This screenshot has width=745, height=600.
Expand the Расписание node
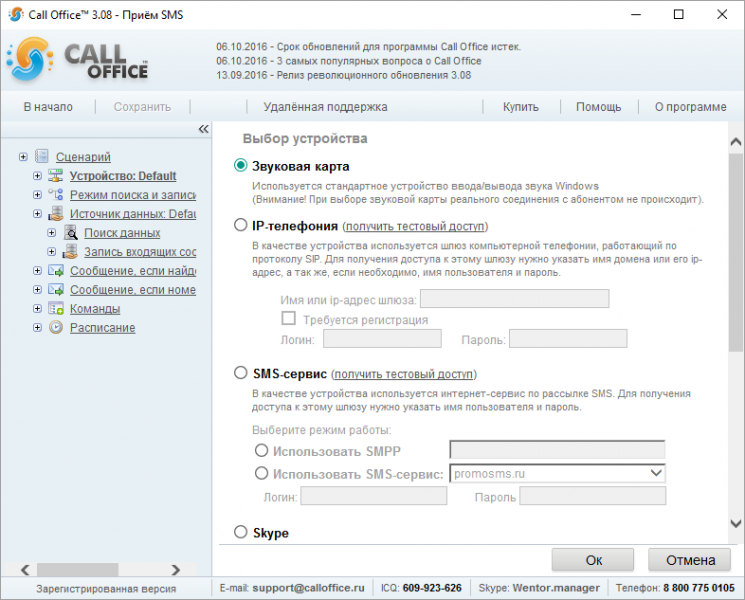37,328
